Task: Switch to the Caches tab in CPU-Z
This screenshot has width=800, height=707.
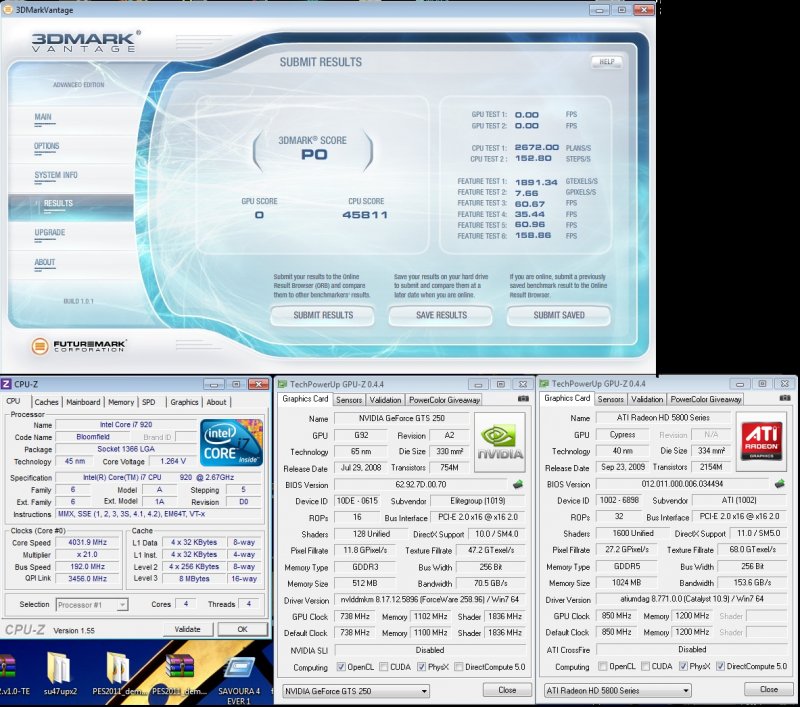Action: coord(46,402)
